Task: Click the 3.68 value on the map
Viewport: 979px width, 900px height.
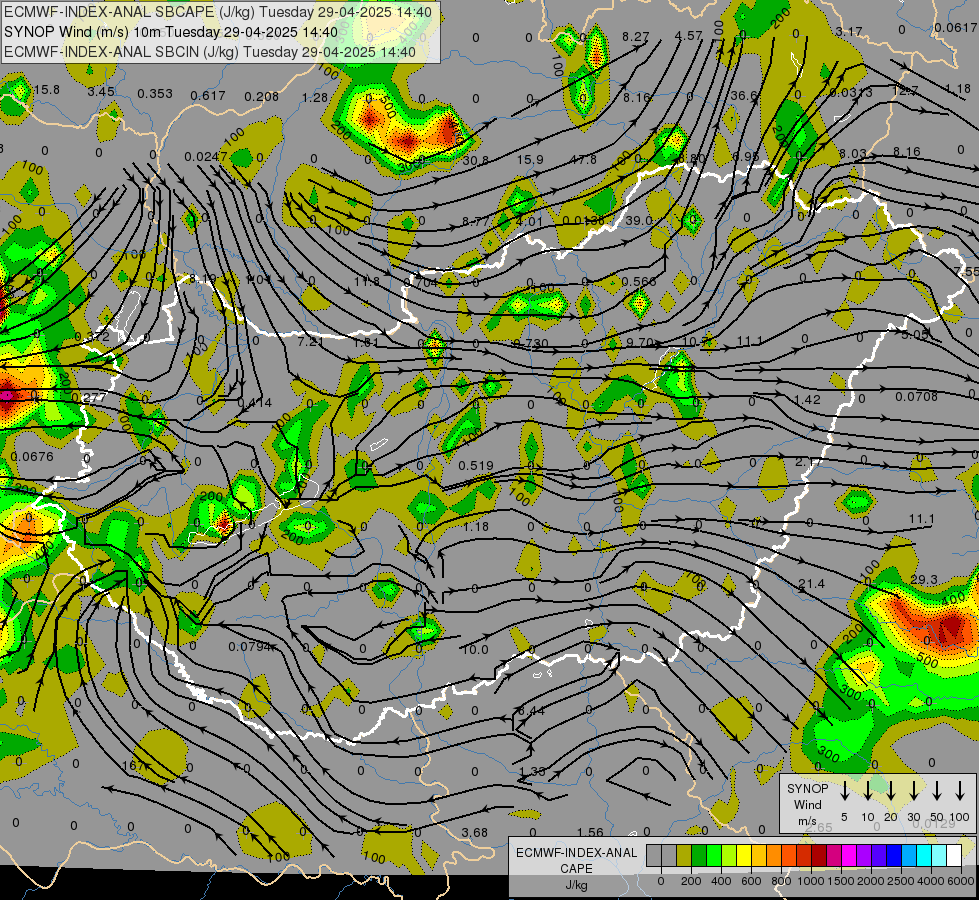Action: coord(475,833)
